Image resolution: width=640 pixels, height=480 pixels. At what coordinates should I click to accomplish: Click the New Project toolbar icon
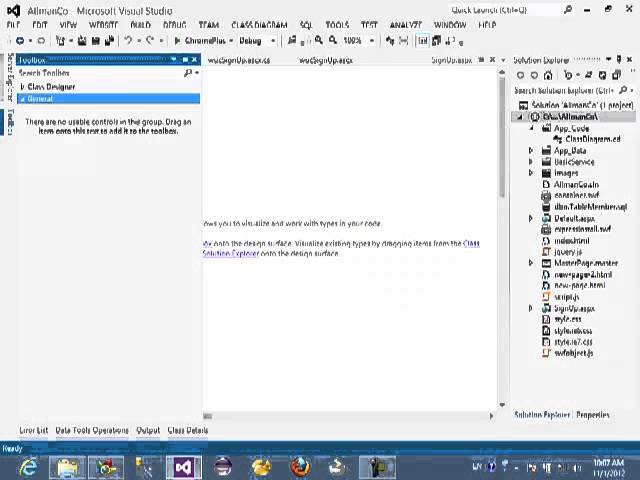tap(60, 41)
